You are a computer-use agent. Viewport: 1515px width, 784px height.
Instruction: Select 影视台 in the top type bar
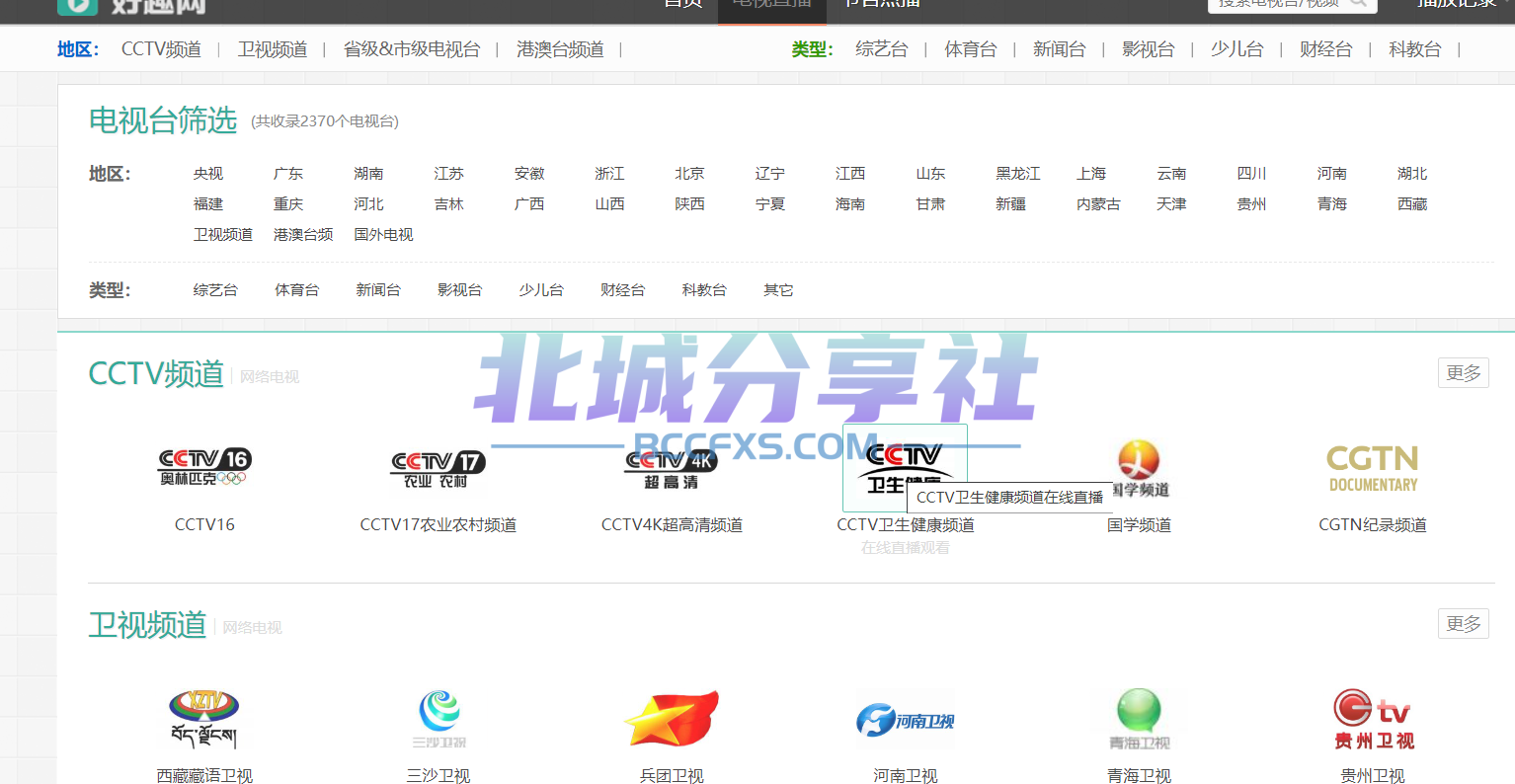(1149, 49)
